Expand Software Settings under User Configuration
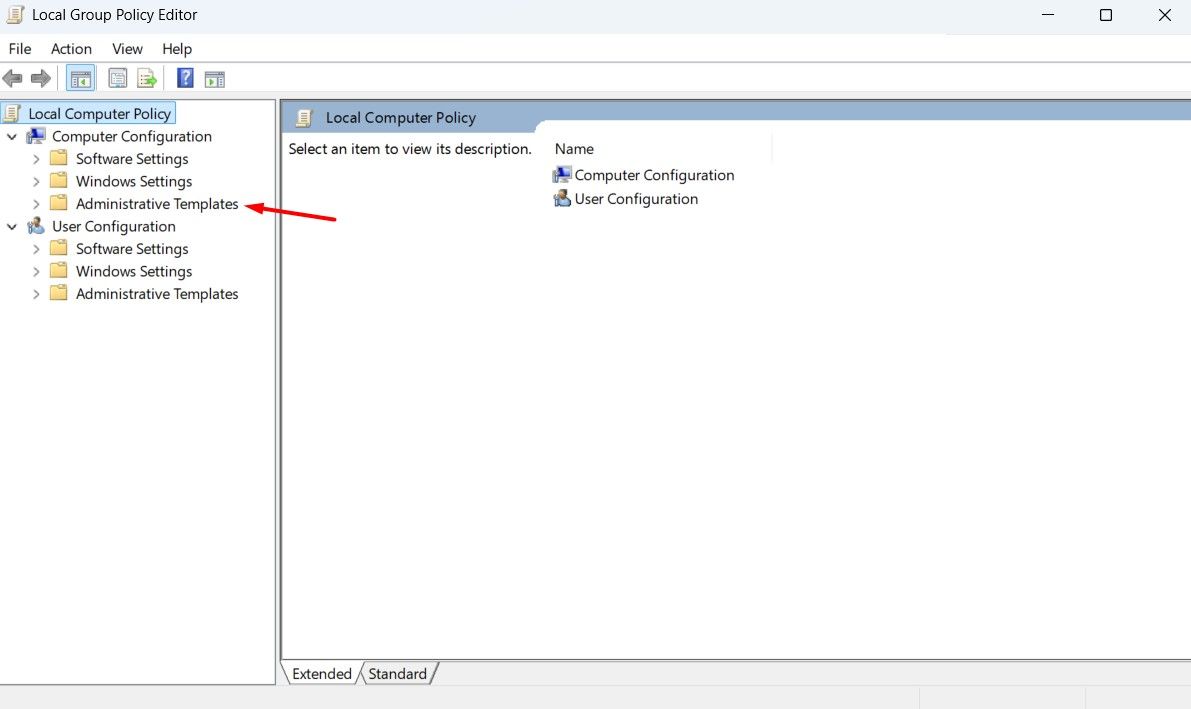This screenshot has width=1191, height=709. click(36, 249)
